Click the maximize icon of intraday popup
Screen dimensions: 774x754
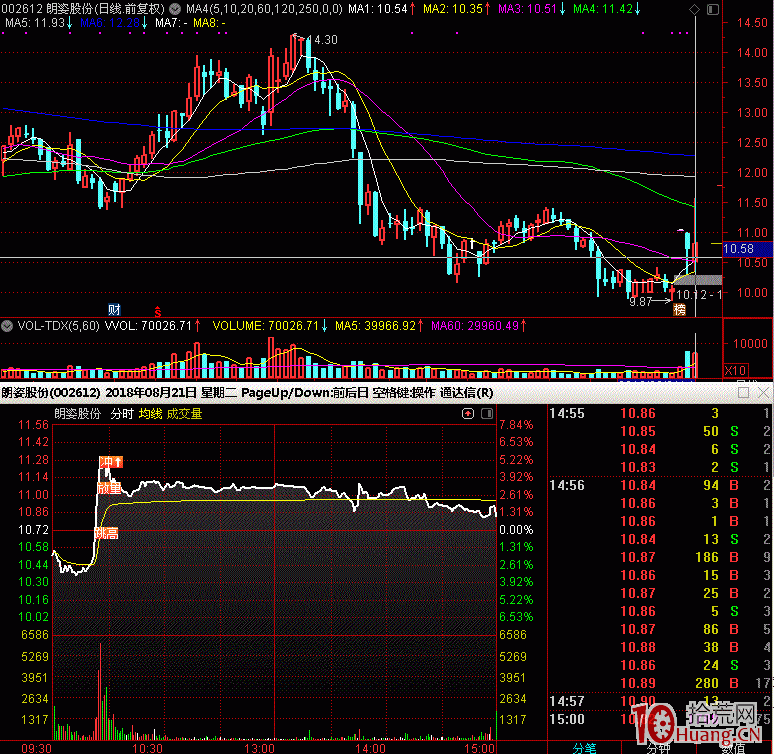pyautogui.click(x=743, y=393)
